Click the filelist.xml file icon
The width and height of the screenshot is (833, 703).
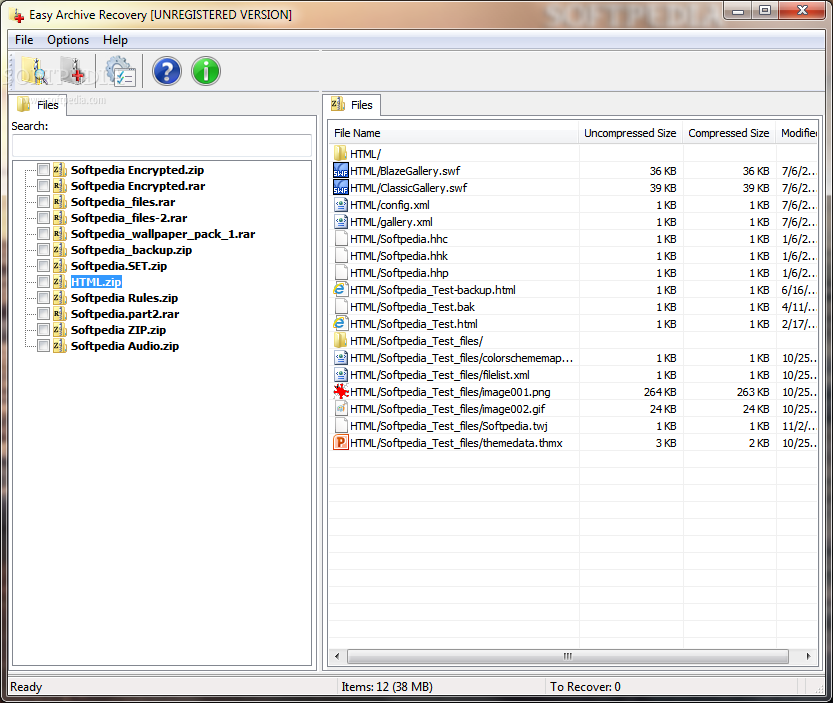[x=341, y=375]
